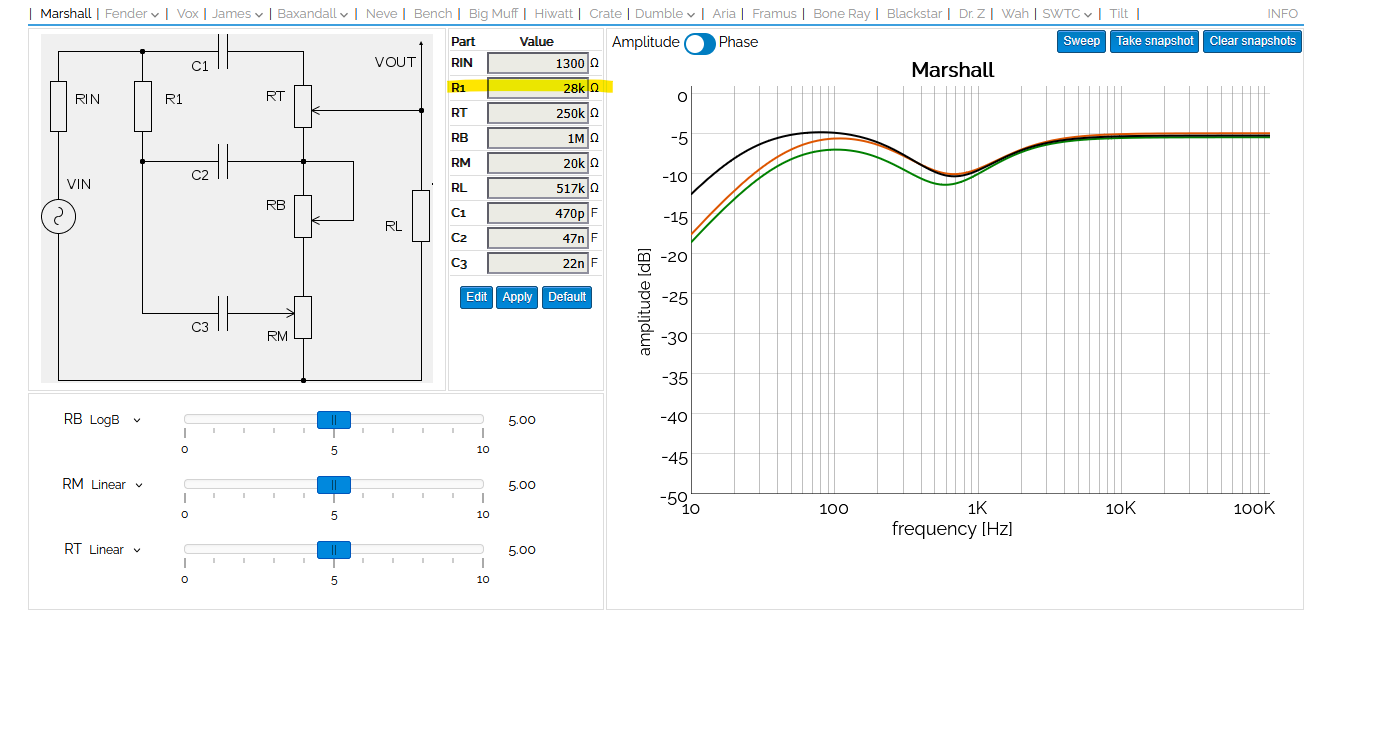Toggle the Amplitude/Phase switch

(699, 43)
